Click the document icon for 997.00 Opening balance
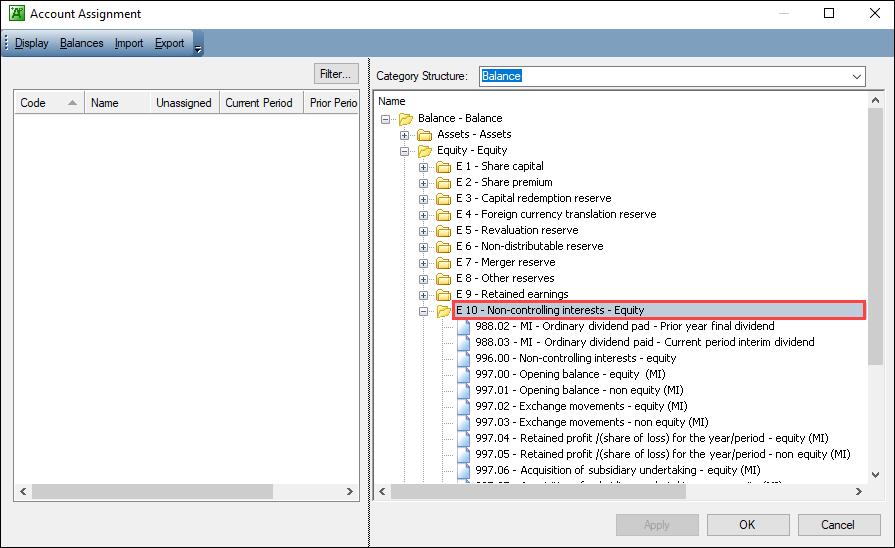Screen dimensions: 895x548 463,374
